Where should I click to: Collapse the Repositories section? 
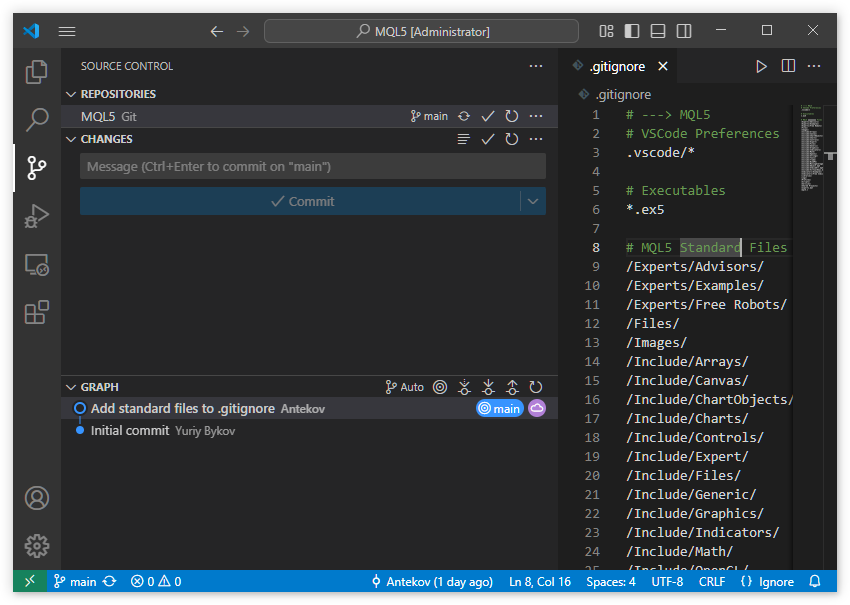[x=70, y=94]
